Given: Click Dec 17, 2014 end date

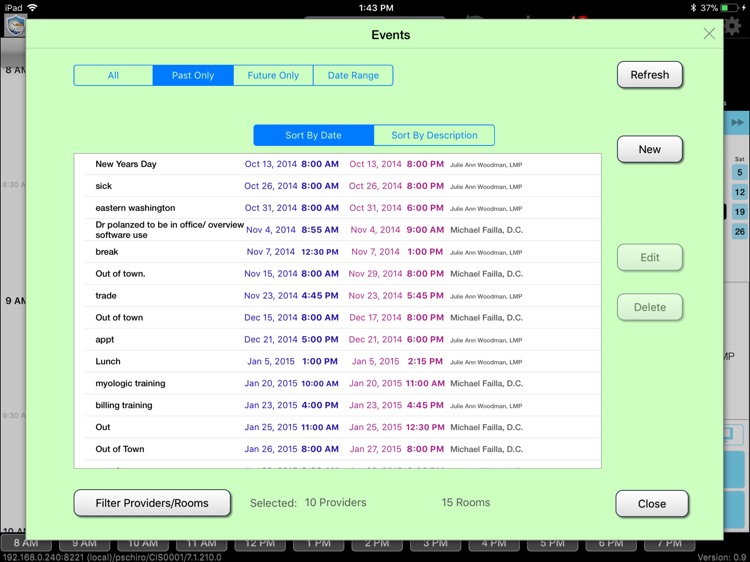Looking at the screenshot, I should point(375,318).
